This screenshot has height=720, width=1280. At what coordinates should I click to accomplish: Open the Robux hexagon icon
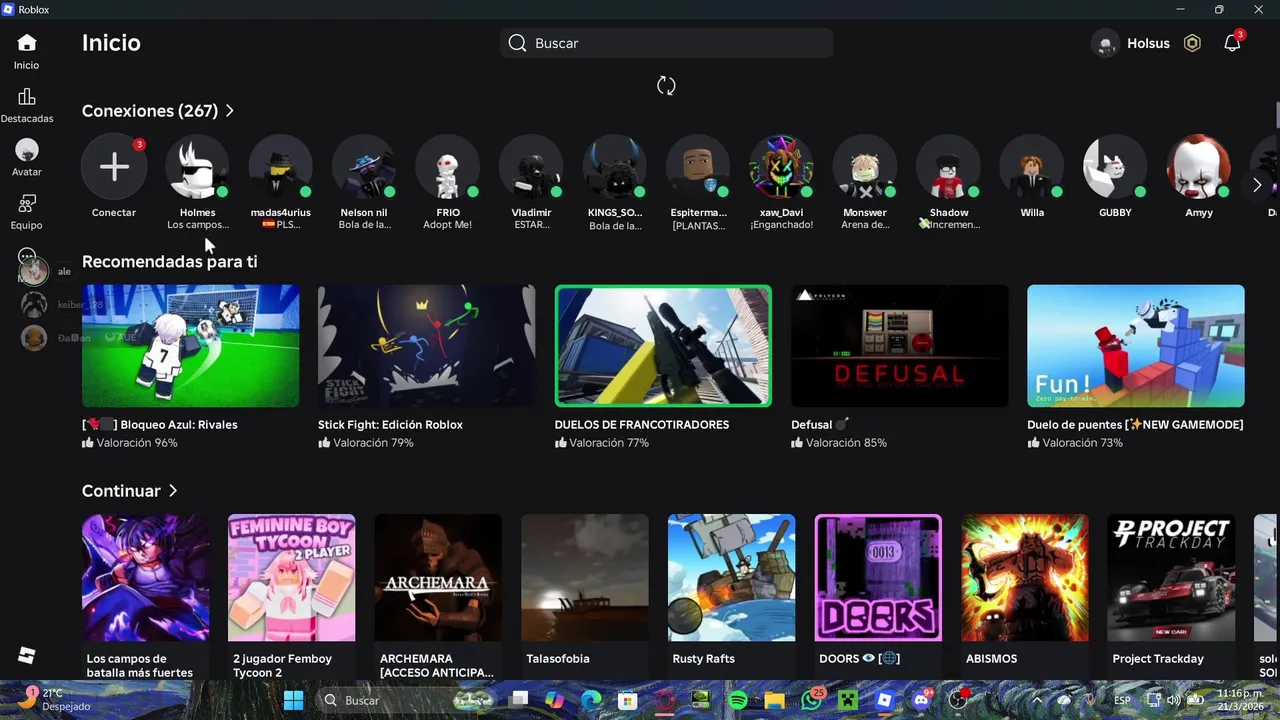(x=1192, y=43)
